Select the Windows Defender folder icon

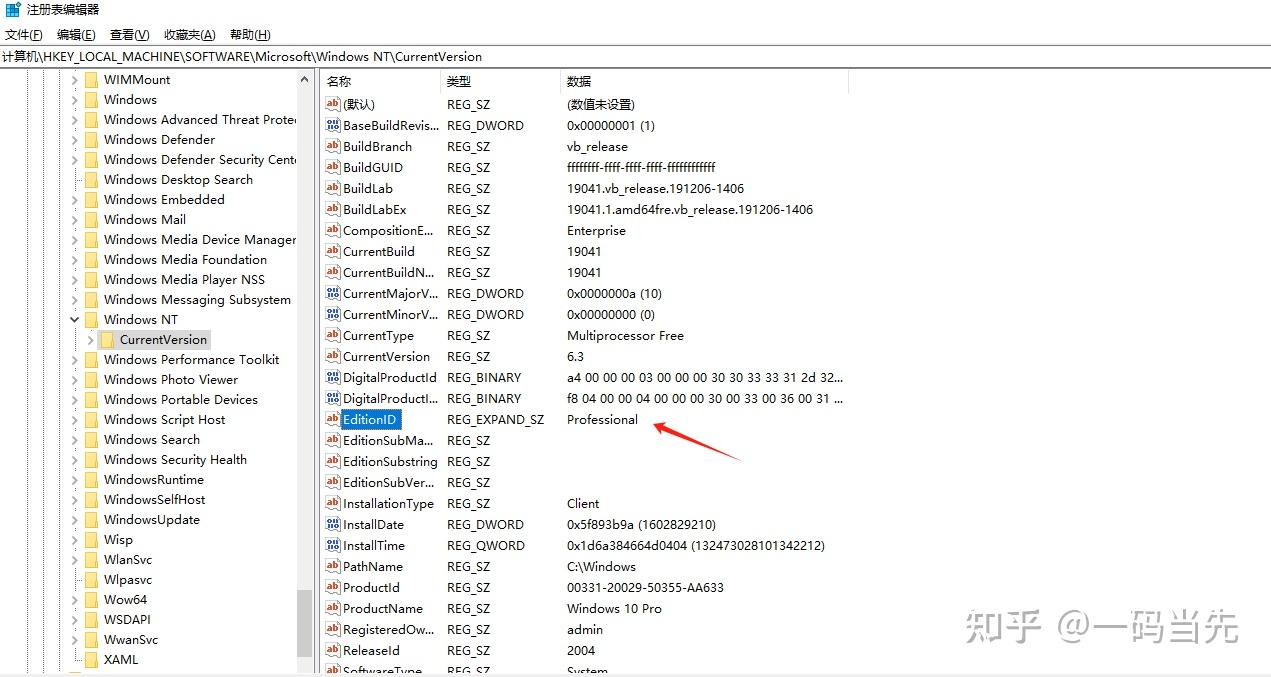(92, 139)
